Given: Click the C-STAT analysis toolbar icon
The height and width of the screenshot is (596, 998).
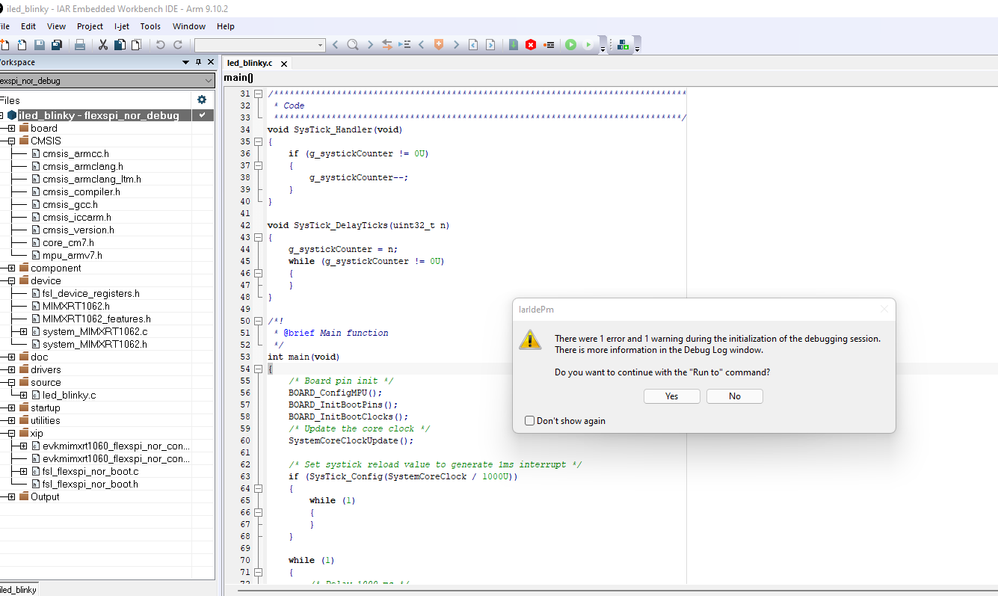Looking at the screenshot, I should (623, 45).
